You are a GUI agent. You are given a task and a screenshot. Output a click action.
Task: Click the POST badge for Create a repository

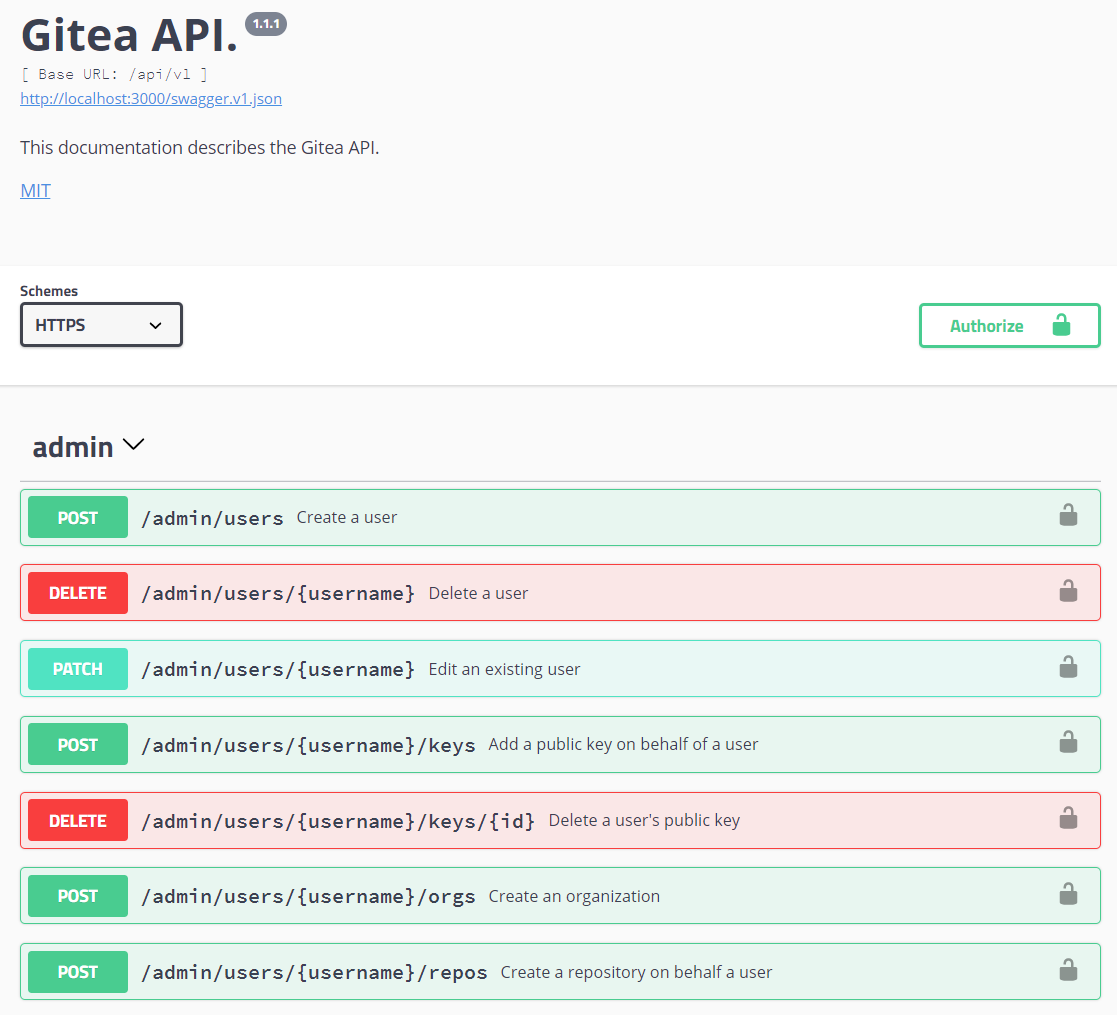[78, 972]
